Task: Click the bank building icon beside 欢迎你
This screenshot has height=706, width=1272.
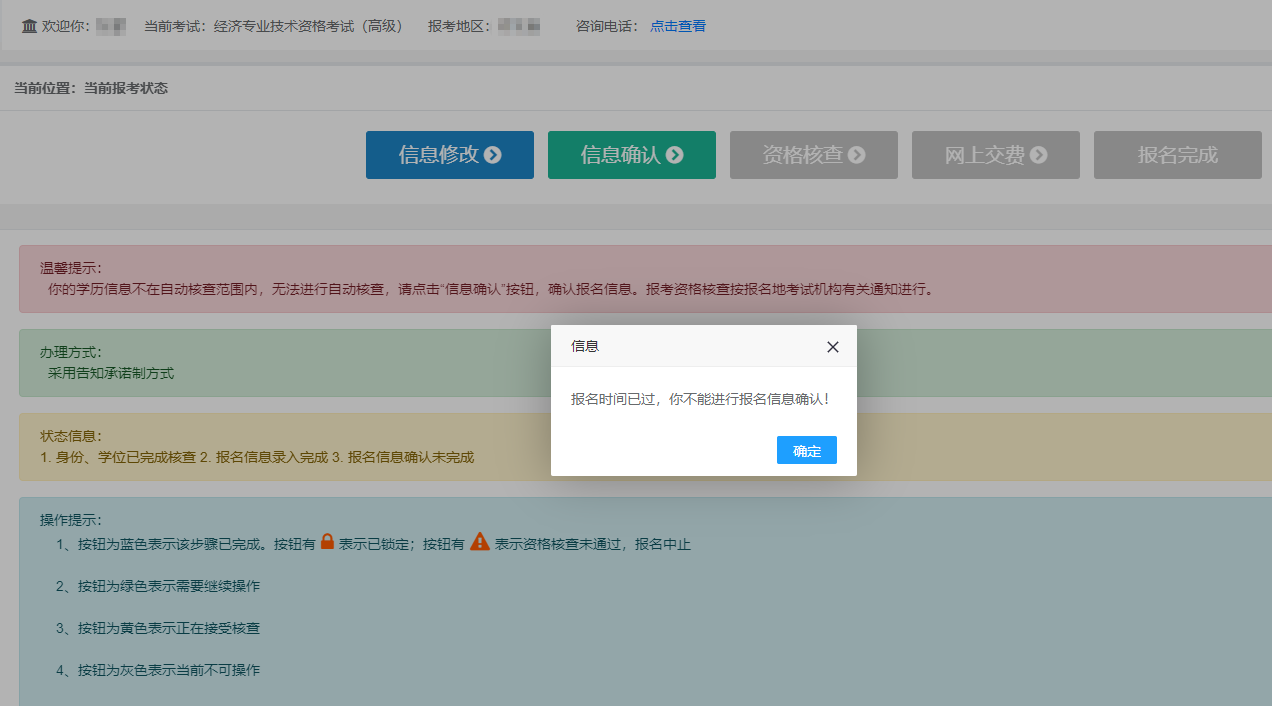Action: coord(29,26)
